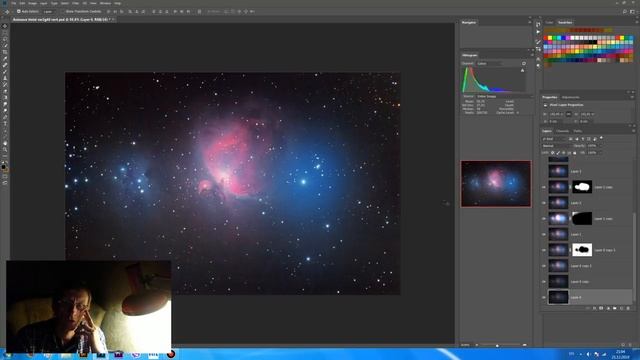The image size is (640, 360).
Task: Click the new adjustment layer icon
Action: [608, 309]
